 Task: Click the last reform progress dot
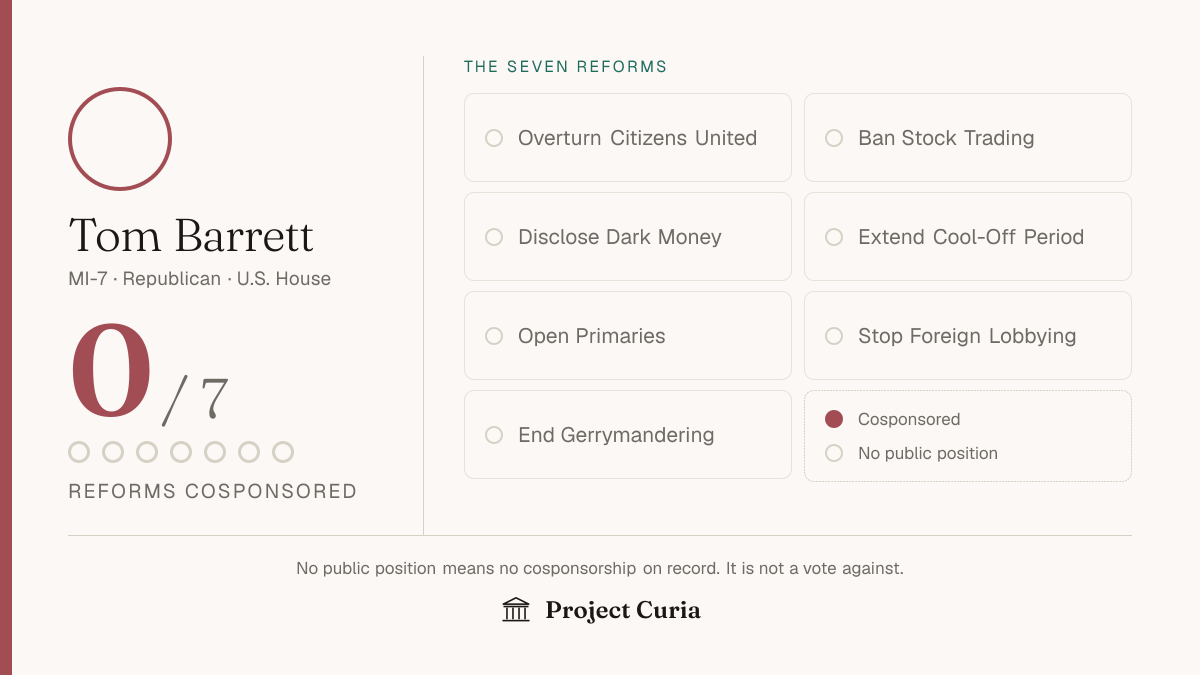283,452
